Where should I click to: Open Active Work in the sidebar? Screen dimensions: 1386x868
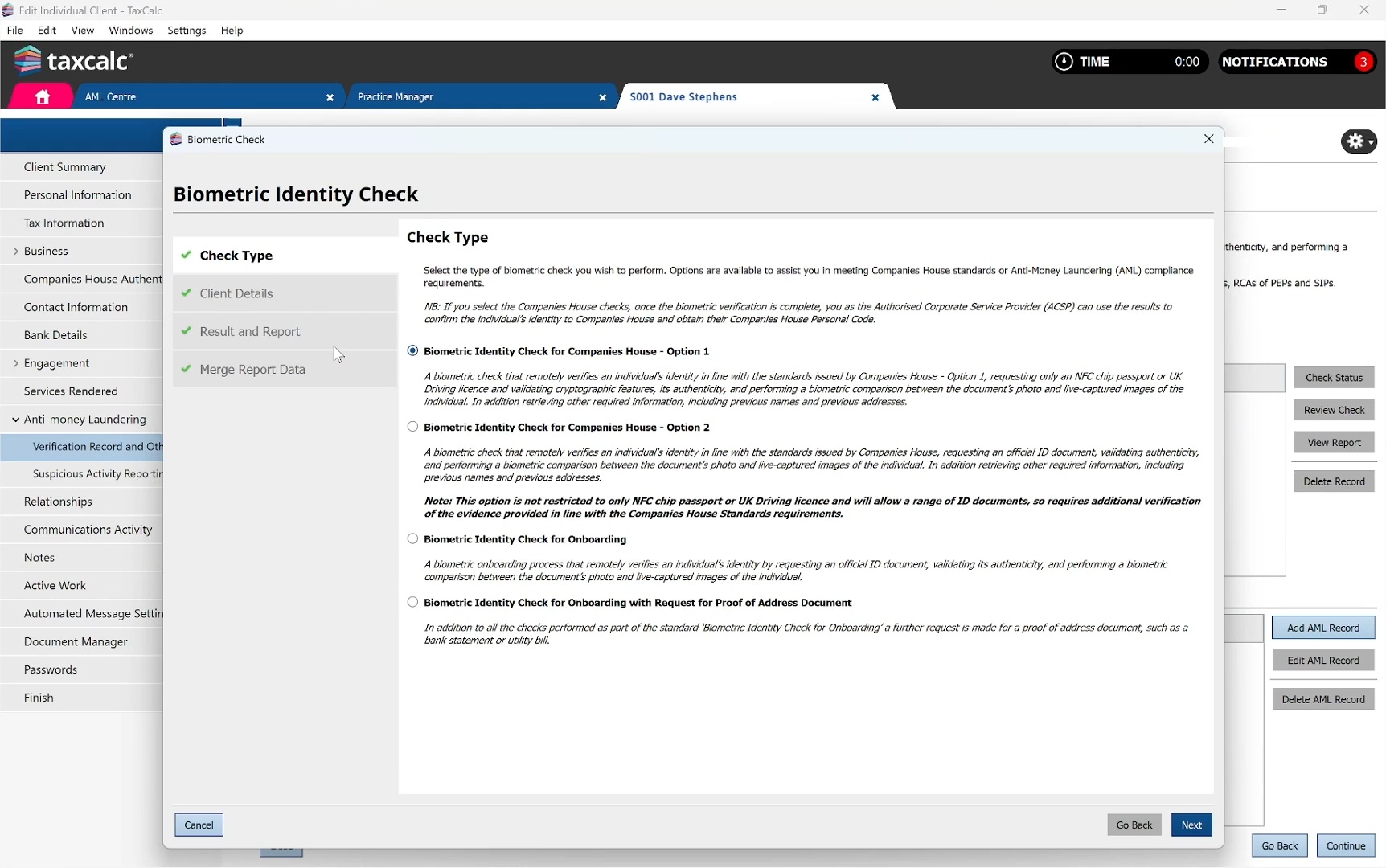coord(82,586)
